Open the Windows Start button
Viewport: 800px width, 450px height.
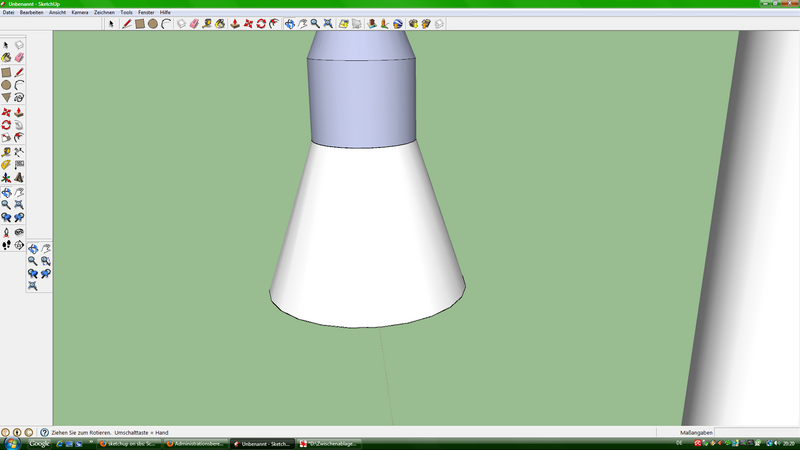[x=11, y=442]
